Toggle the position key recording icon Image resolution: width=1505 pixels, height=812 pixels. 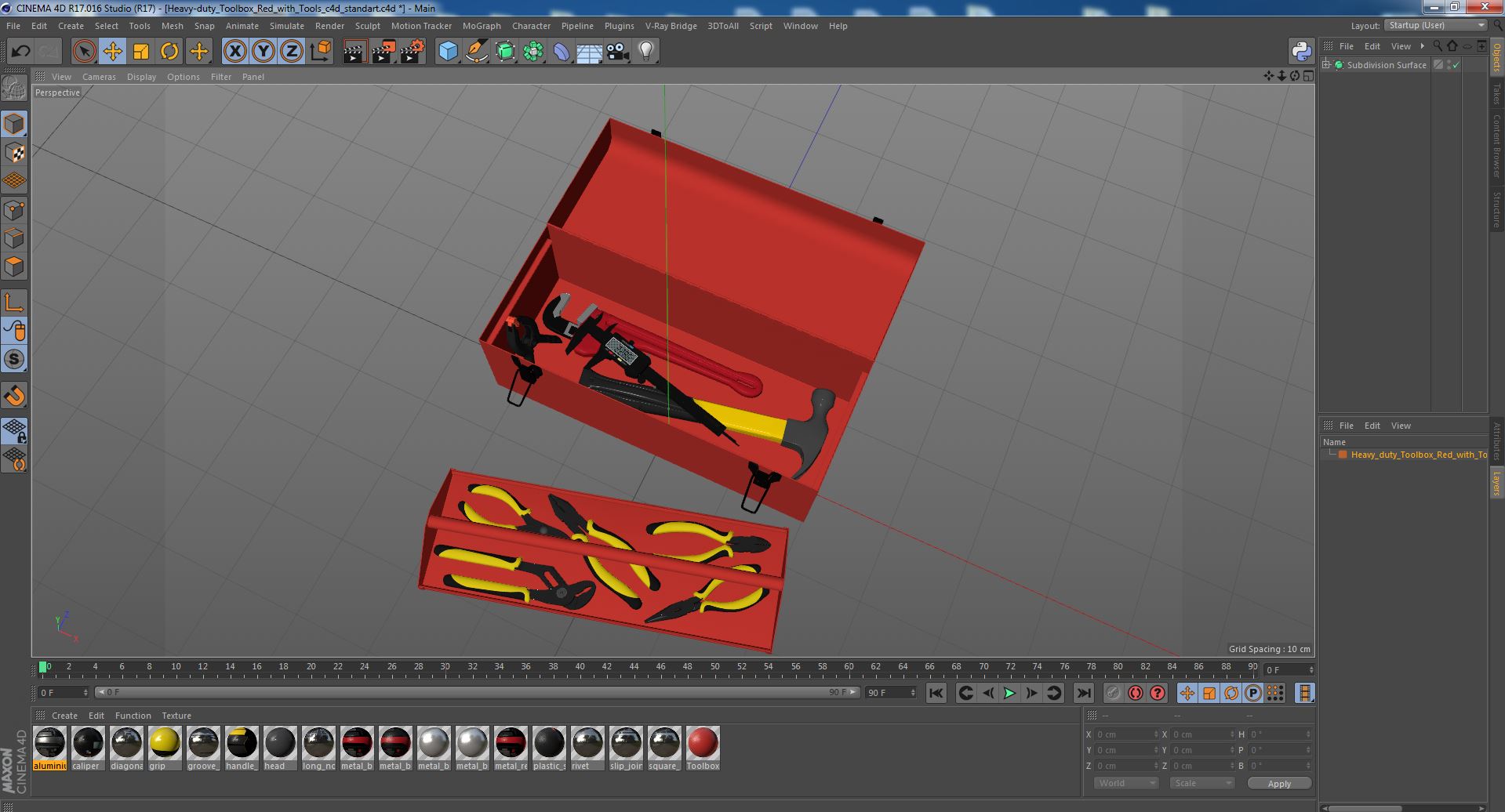point(1187,693)
